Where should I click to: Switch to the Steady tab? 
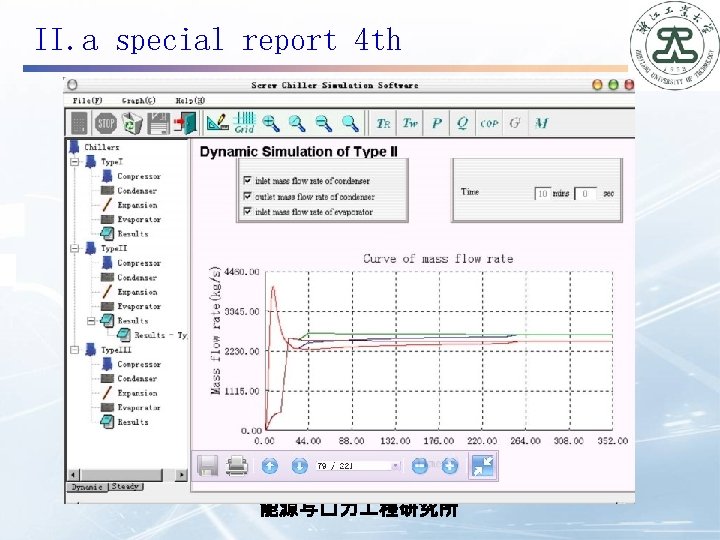(x=126, y=486)
